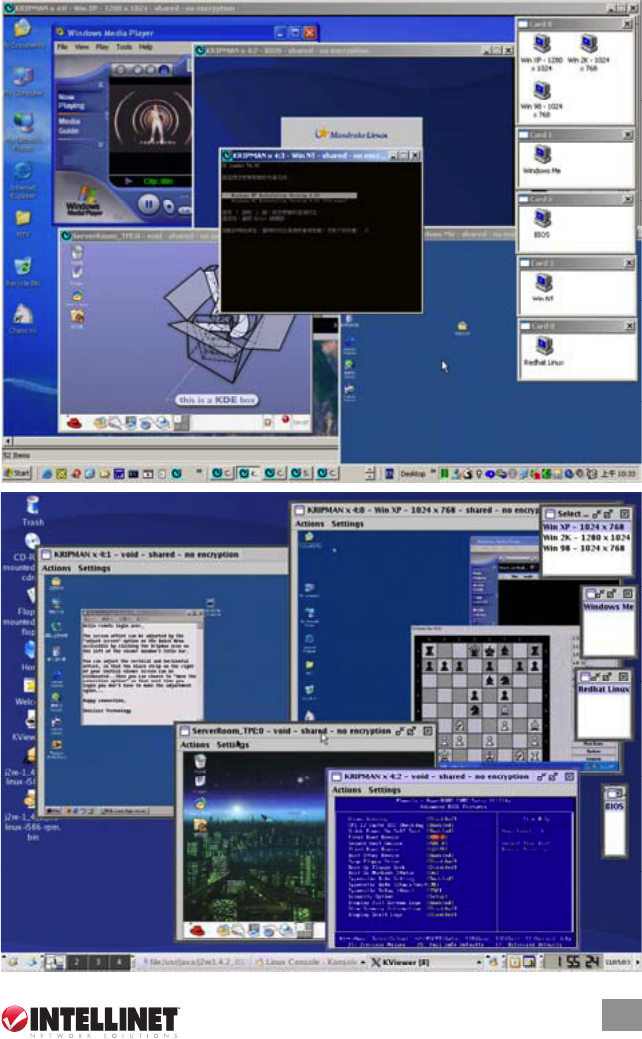Select 'Win 2K - 1280 x 1024' list entry
Viewport: 642px width, 1039px height.
click(586, 538)
